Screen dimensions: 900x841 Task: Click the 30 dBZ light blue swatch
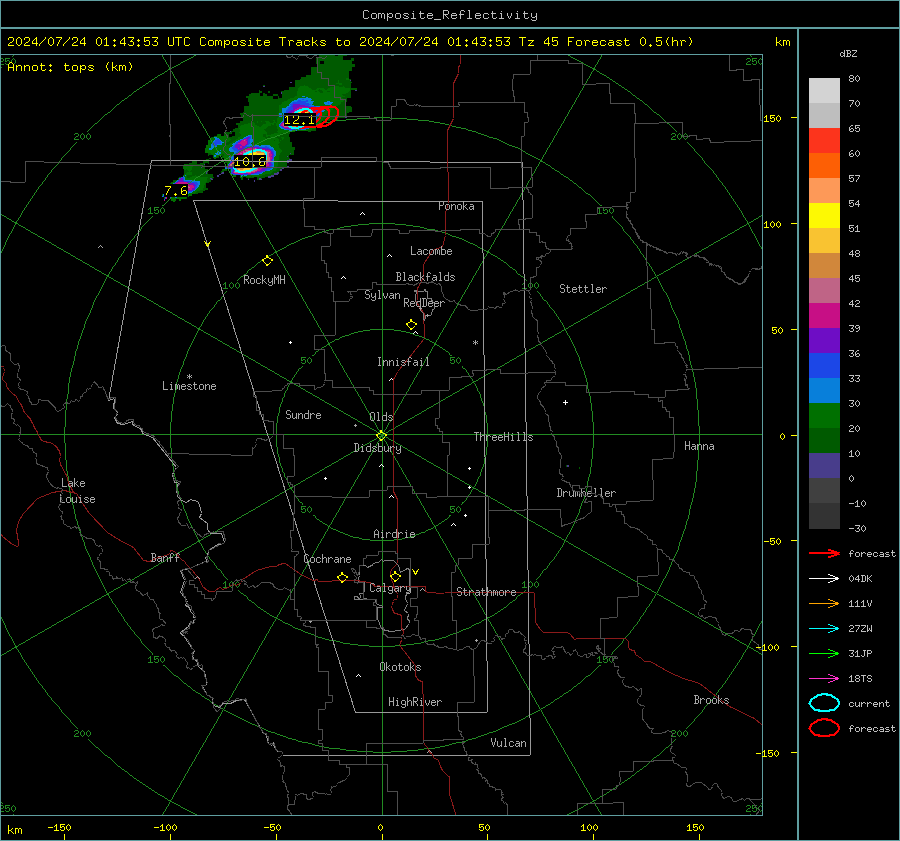tap(824, 390)
